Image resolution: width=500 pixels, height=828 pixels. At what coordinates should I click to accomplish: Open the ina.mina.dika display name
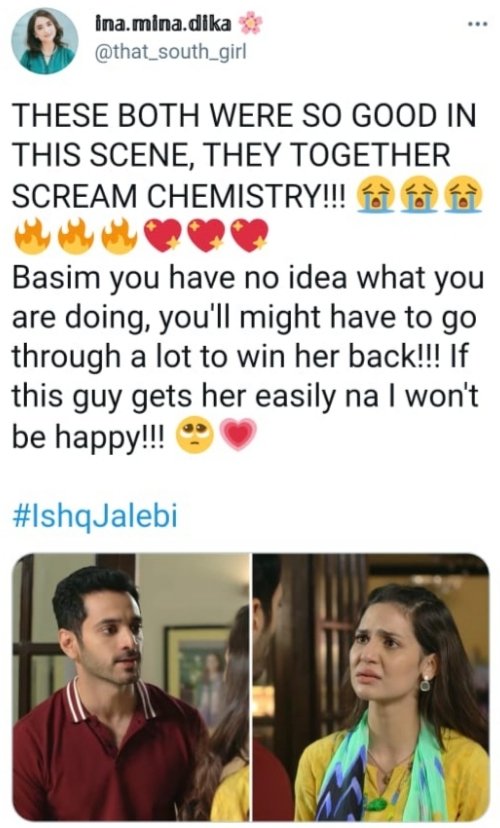click(x=163, y=24)
